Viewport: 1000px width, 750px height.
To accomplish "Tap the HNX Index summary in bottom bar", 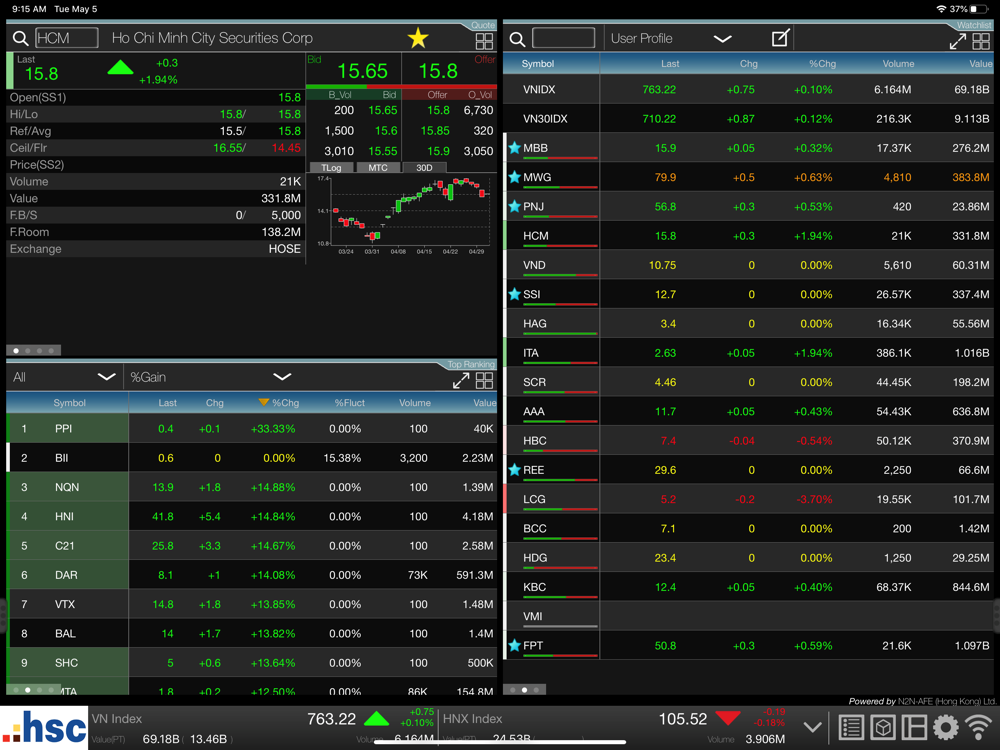I will 615,727.
